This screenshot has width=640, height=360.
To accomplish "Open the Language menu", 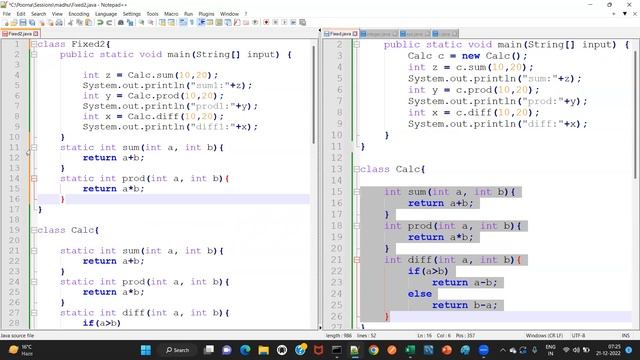I will 106,14.
